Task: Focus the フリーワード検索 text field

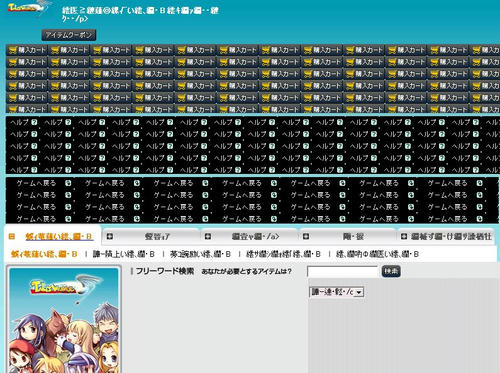Action: click(x=342, y=272)
